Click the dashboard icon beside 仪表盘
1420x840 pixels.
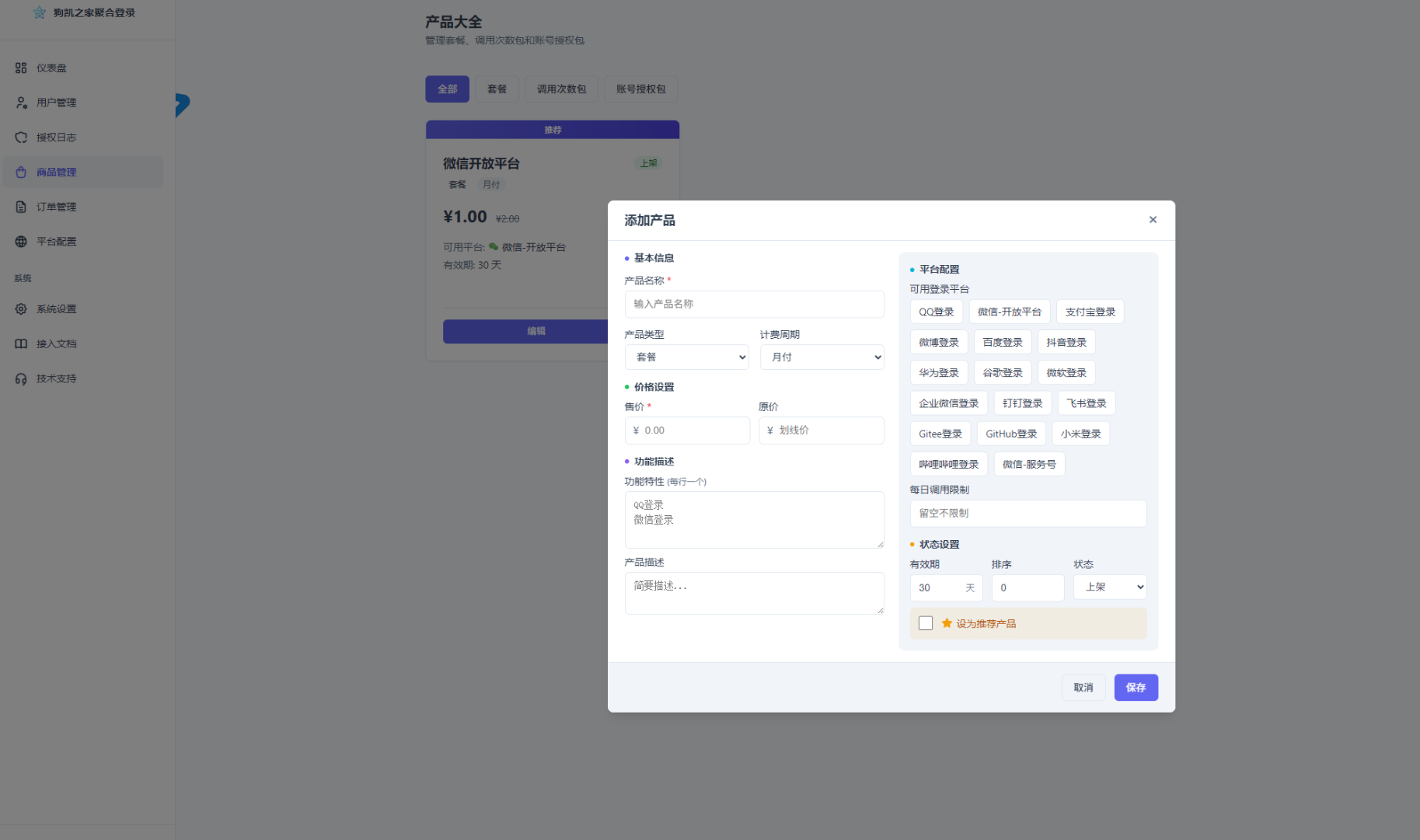point(21,68)
